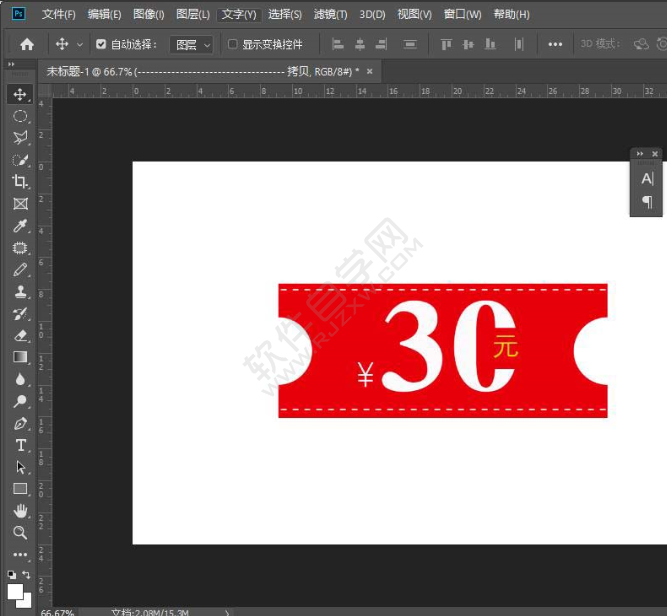Screen dimensions: 667x616
Task: Select the Hand tool
Action: click(20, 511)
